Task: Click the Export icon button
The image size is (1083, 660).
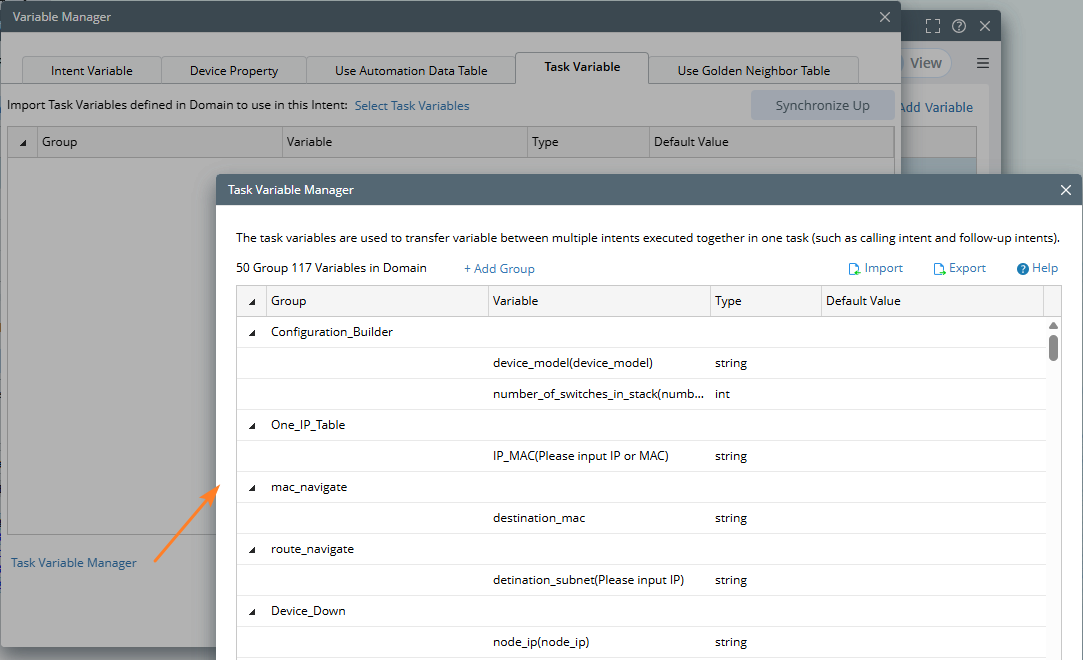Action: 960,269
